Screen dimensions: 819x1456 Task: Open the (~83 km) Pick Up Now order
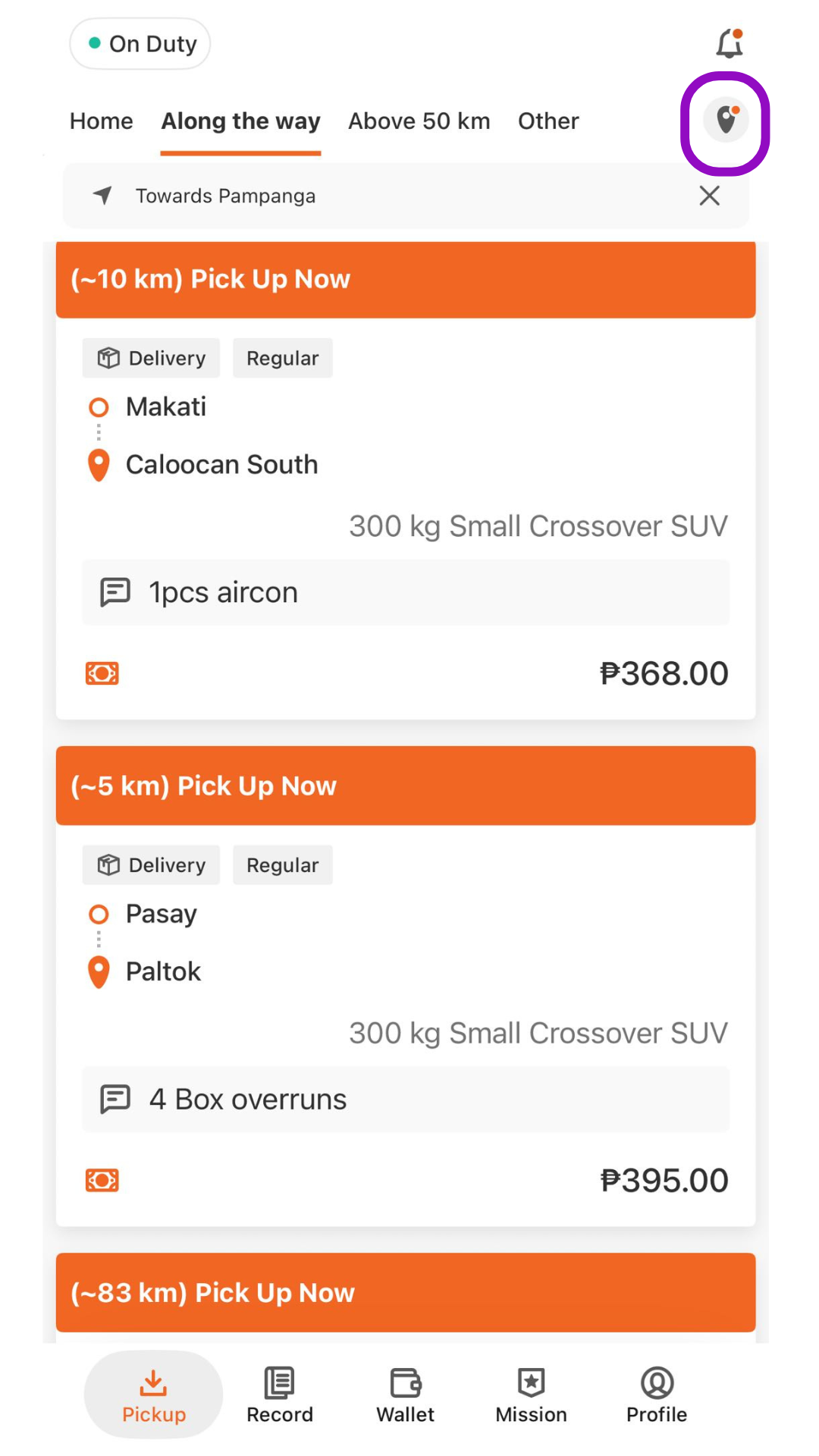click(406, 1293)
